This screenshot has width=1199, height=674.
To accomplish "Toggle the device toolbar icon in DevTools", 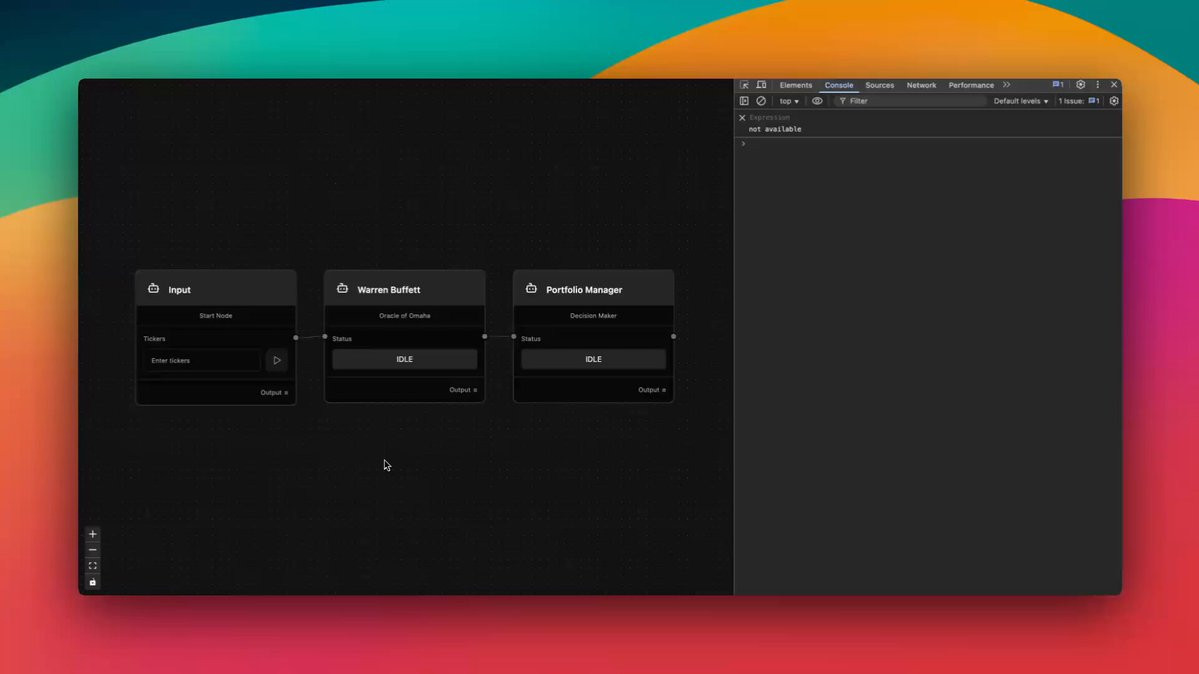I will 762,85.
